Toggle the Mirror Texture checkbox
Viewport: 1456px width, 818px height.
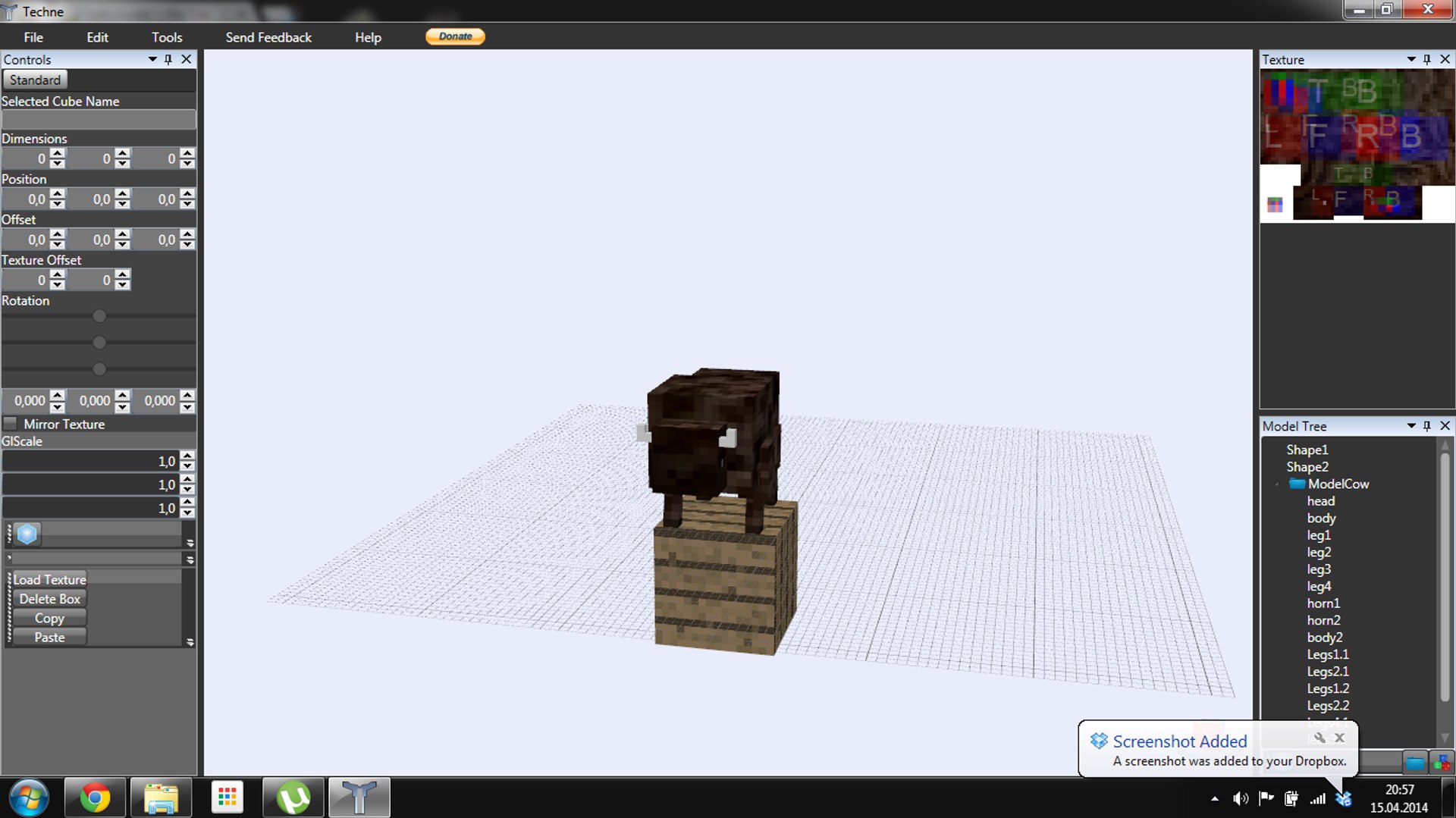tap(11, 424)
